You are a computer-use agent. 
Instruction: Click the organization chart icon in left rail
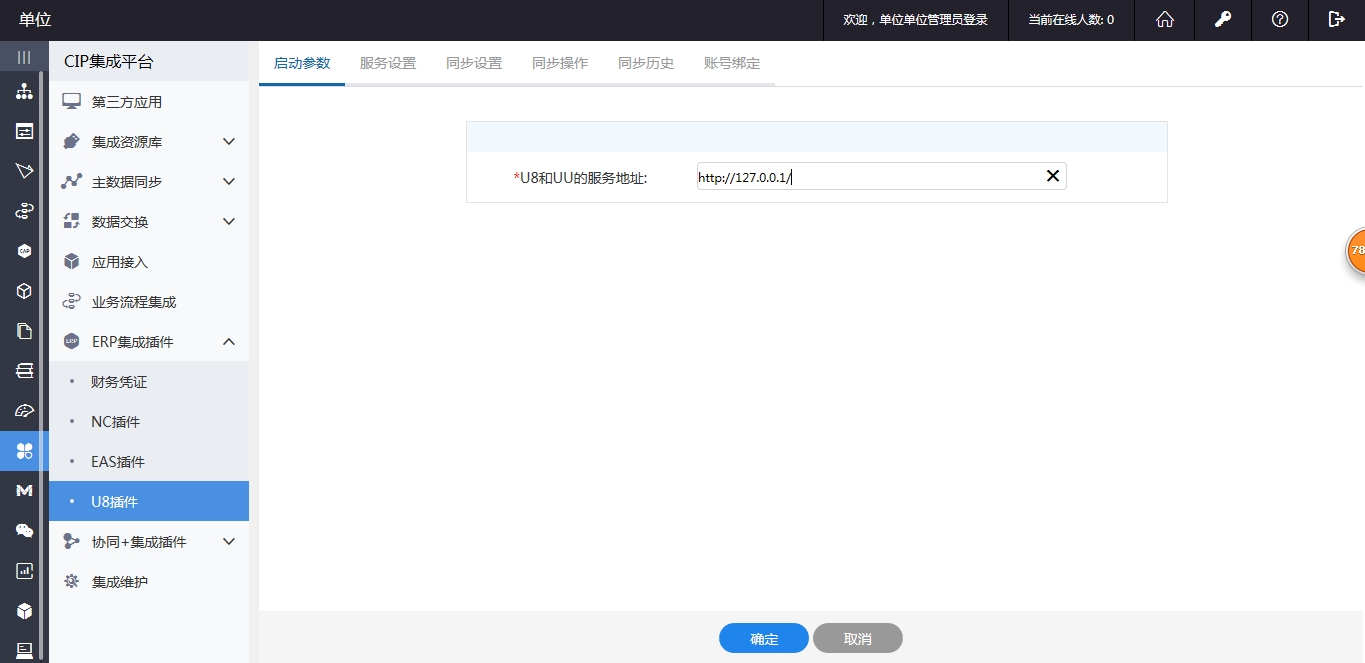[24, 92]
